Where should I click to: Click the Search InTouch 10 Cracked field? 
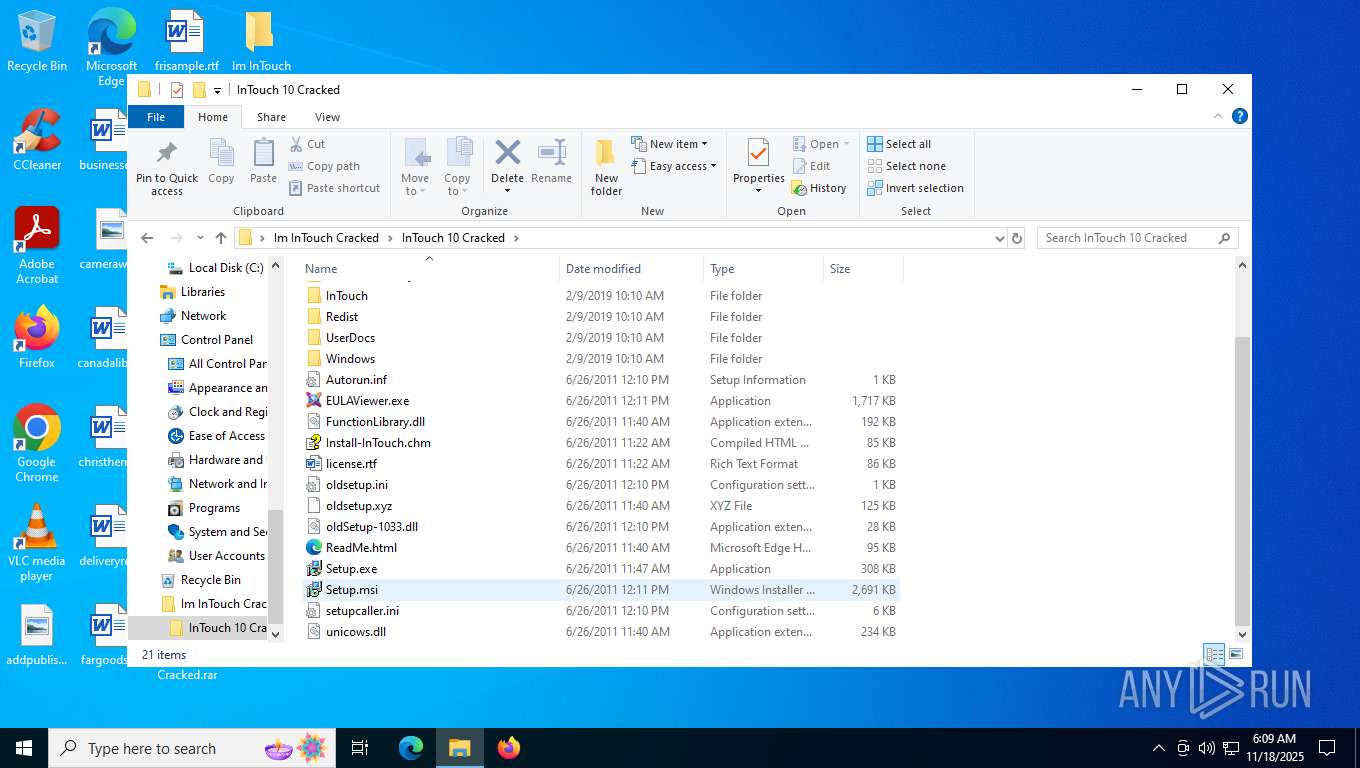tap(1136, 238)
